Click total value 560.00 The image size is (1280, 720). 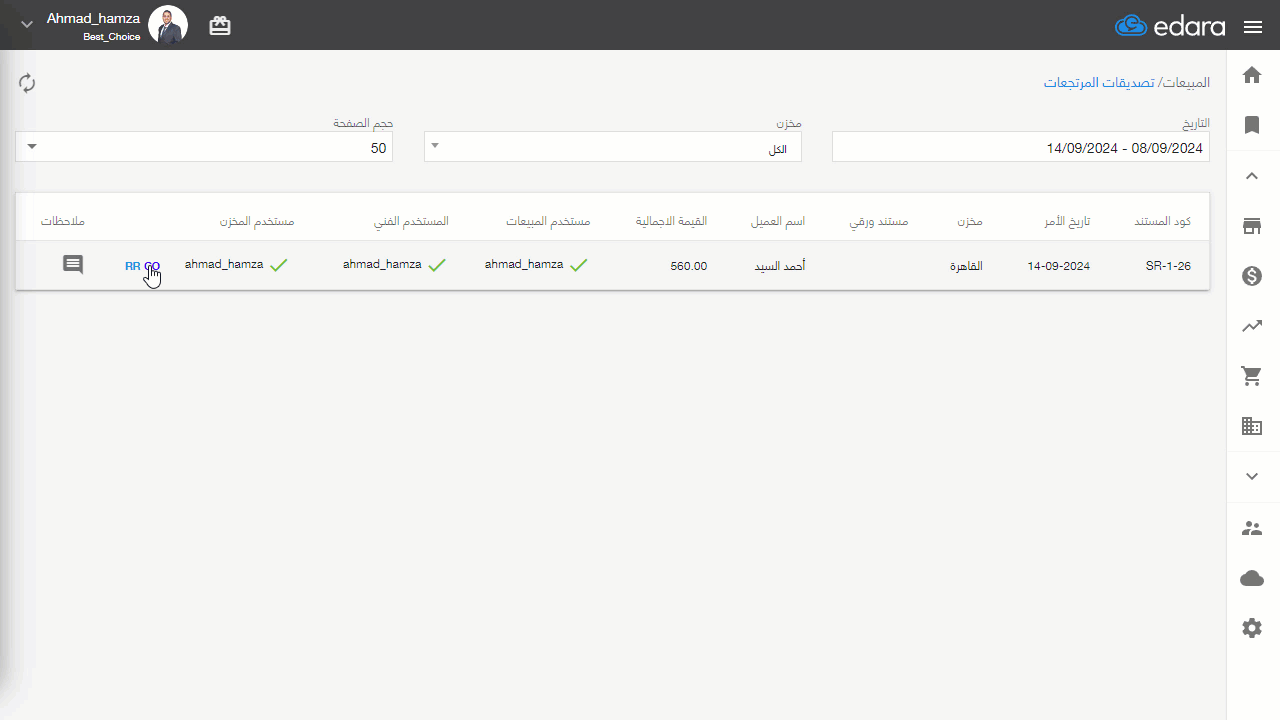click(689, 266)
